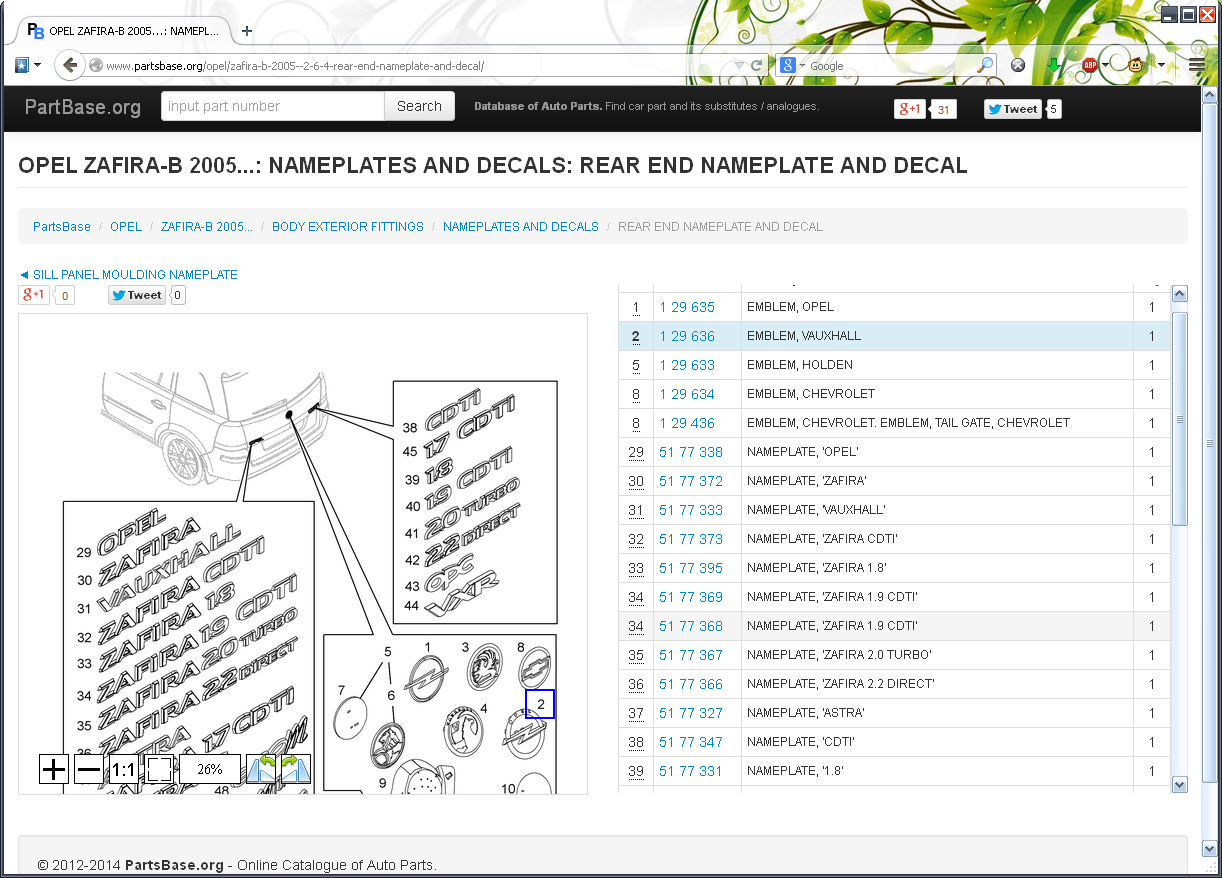Go to NAMEPLATES AND DECALS breadcrumb

point(520,227)
